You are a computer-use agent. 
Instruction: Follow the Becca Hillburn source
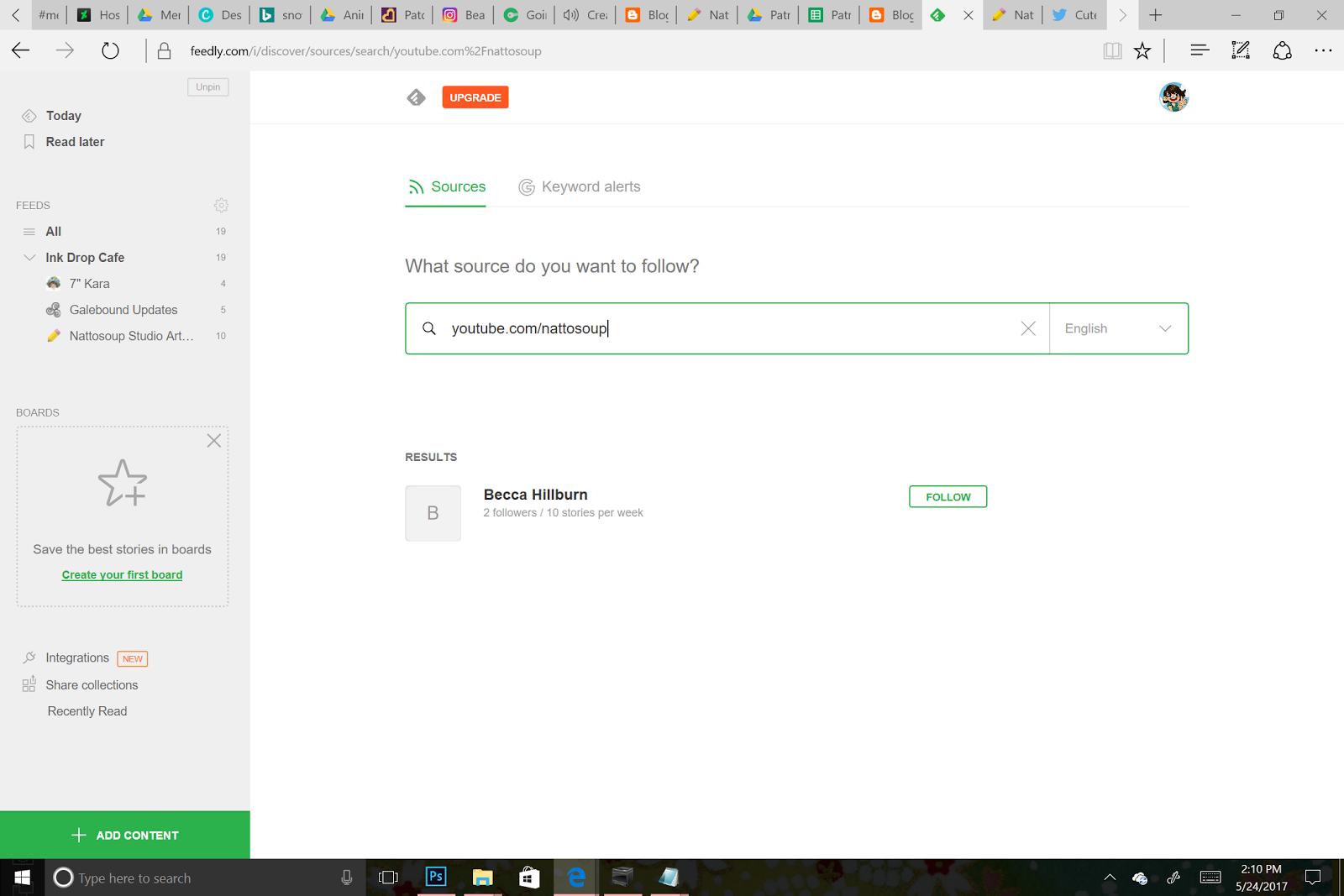(x=948, y=497)
